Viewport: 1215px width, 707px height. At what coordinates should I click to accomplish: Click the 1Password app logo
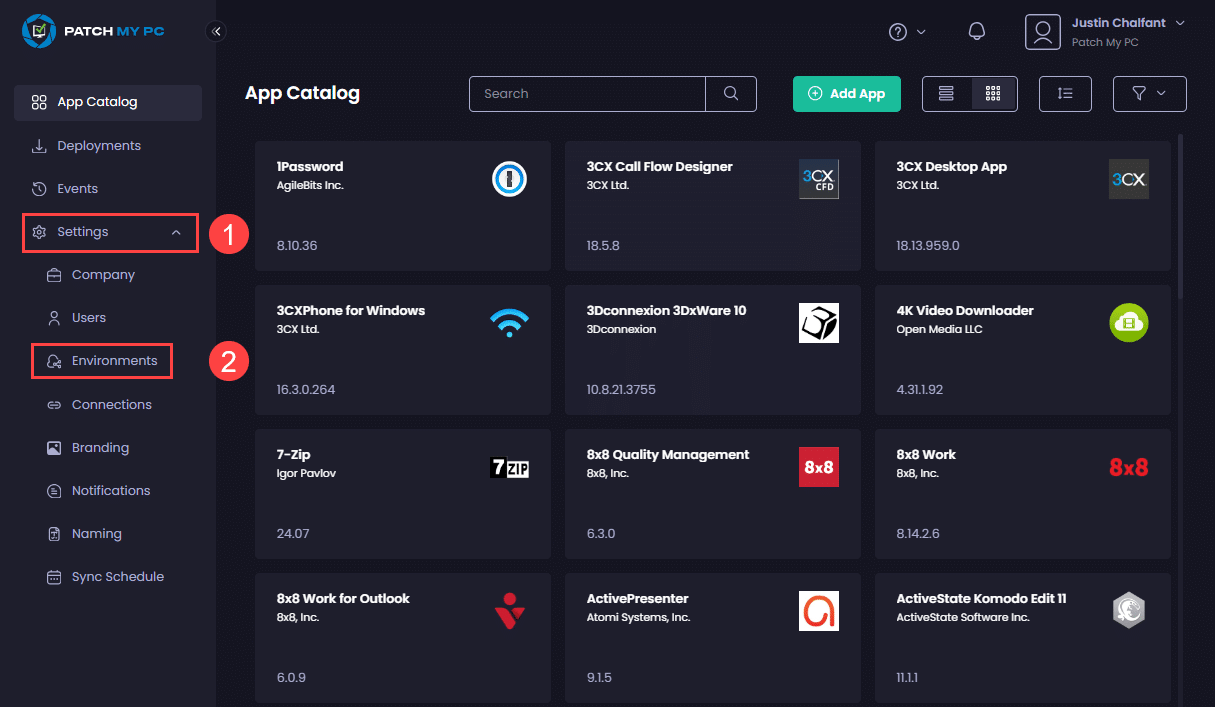509,179
